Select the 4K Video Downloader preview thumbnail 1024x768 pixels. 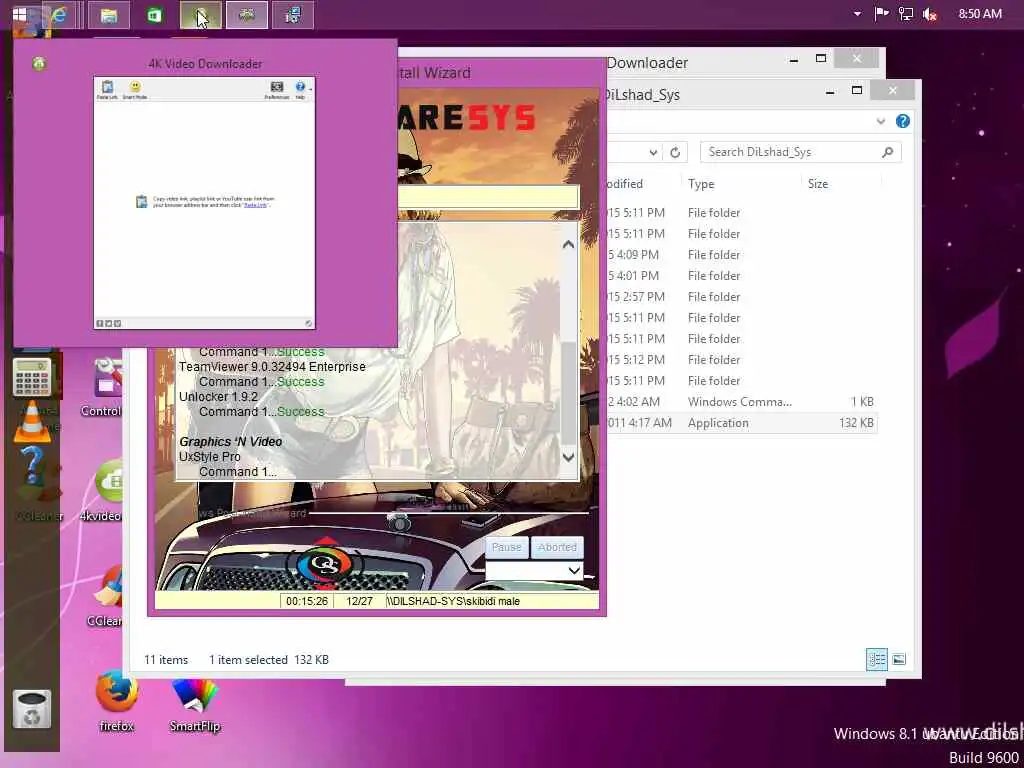[204, 202]
